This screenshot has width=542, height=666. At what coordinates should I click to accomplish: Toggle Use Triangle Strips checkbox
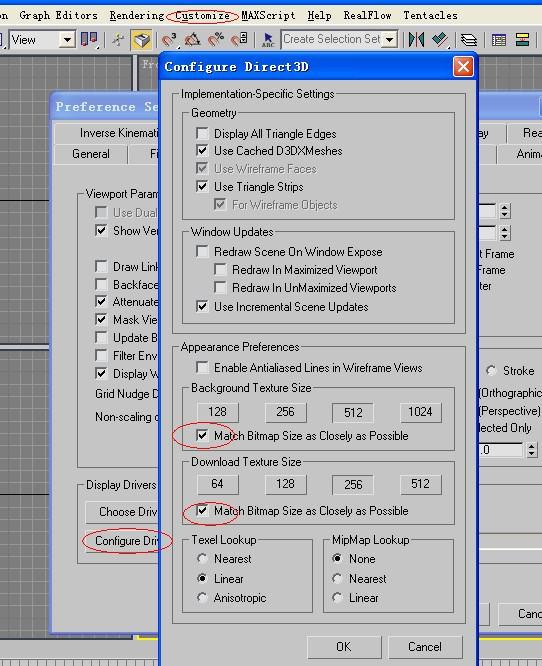pyautogui.click(x=202, y=186)
